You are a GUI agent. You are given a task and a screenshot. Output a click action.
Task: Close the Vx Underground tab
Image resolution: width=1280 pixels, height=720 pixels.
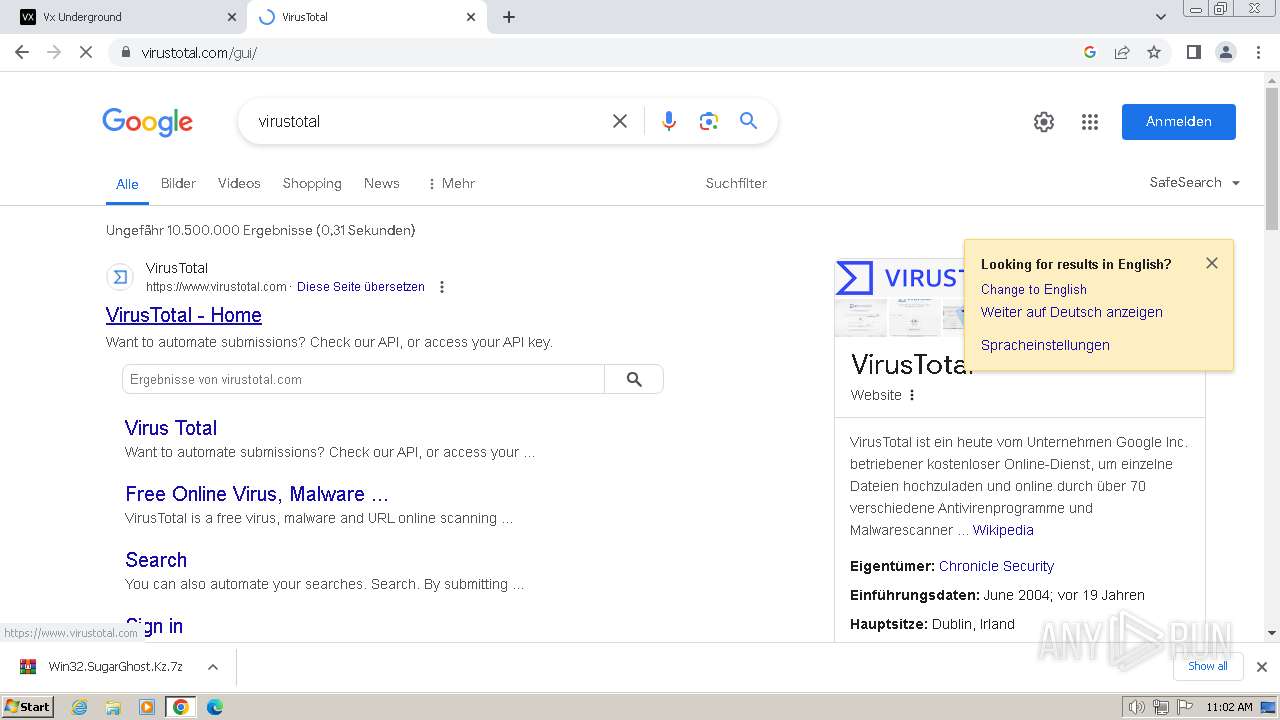tap(232, 17)
